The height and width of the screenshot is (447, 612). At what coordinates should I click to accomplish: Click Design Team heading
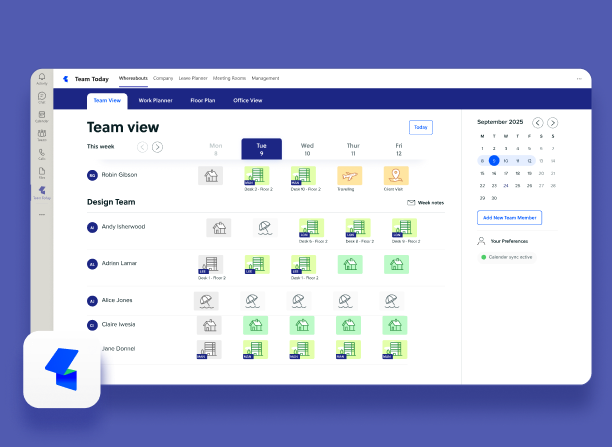click(x=111, y=202)
